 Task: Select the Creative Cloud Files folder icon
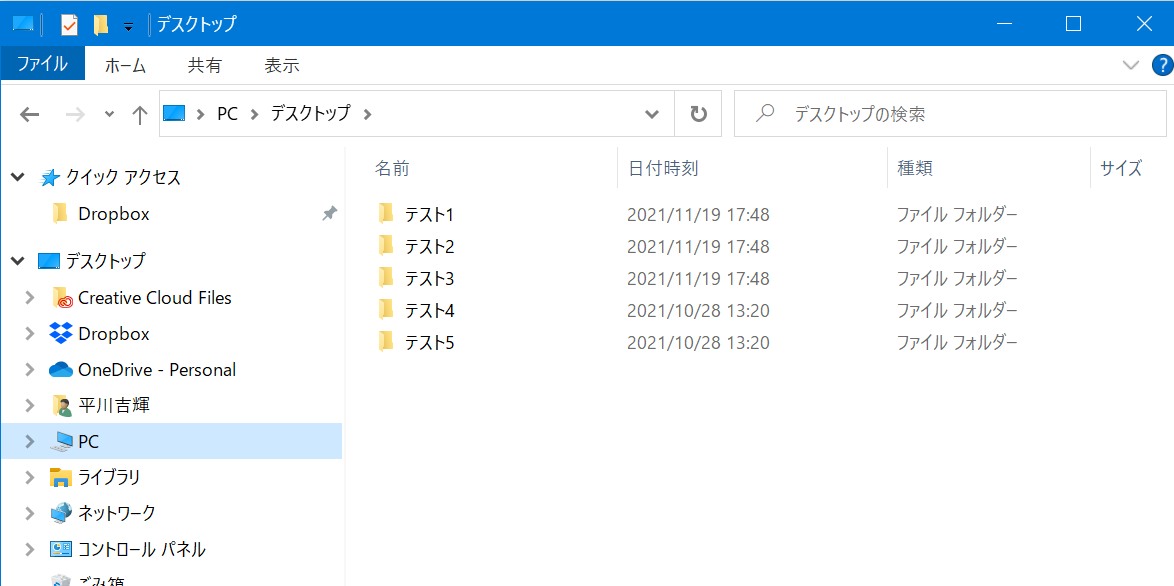(62, 298)
